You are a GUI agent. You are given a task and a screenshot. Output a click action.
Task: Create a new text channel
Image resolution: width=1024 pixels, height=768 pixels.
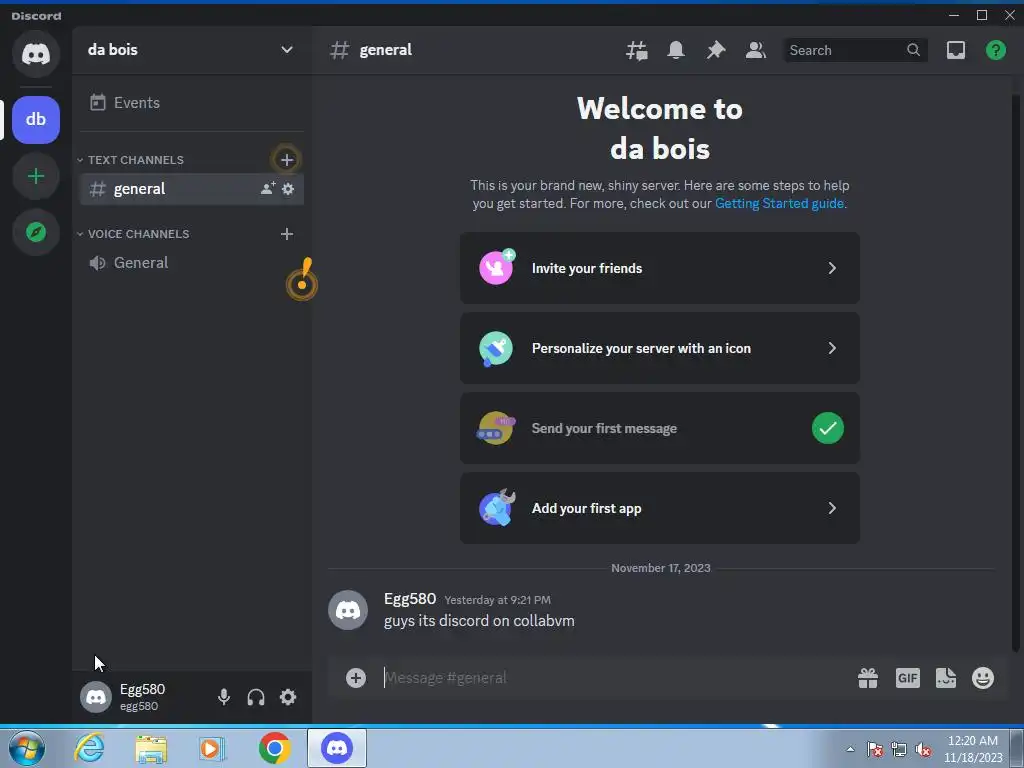(x=286, y=159)
